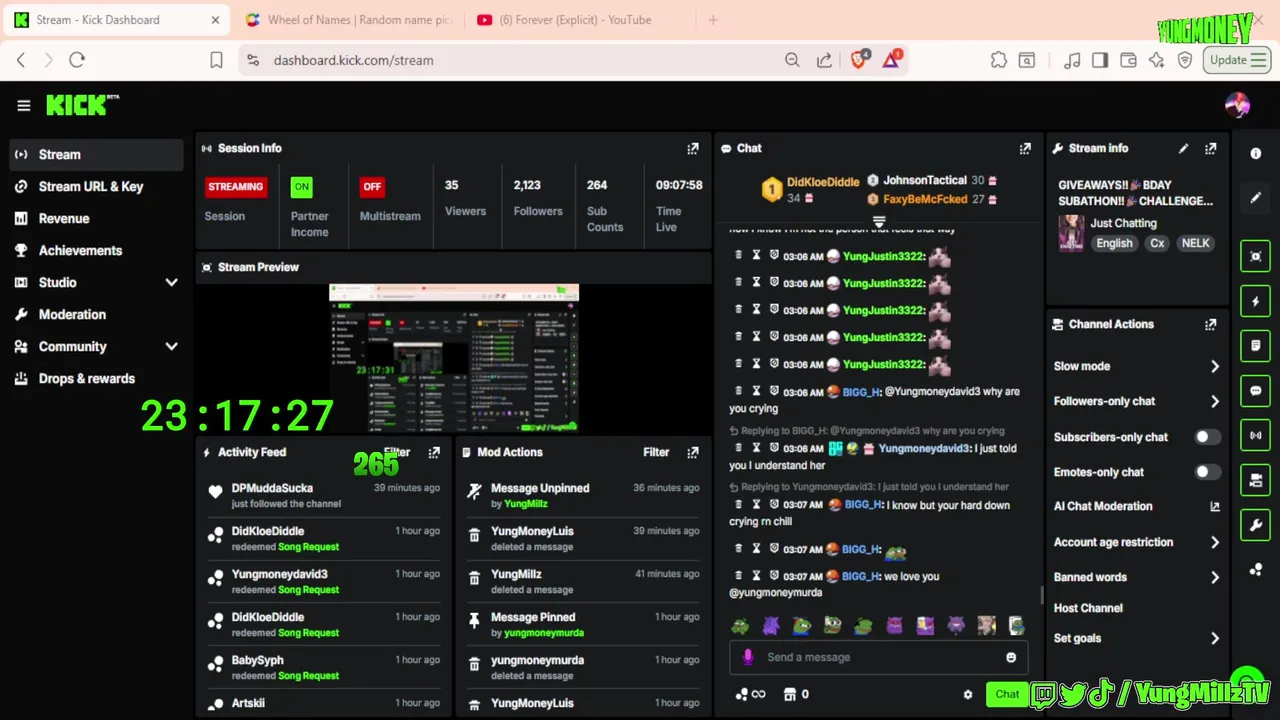Pop out the Session Info panel

coord(693,148)
